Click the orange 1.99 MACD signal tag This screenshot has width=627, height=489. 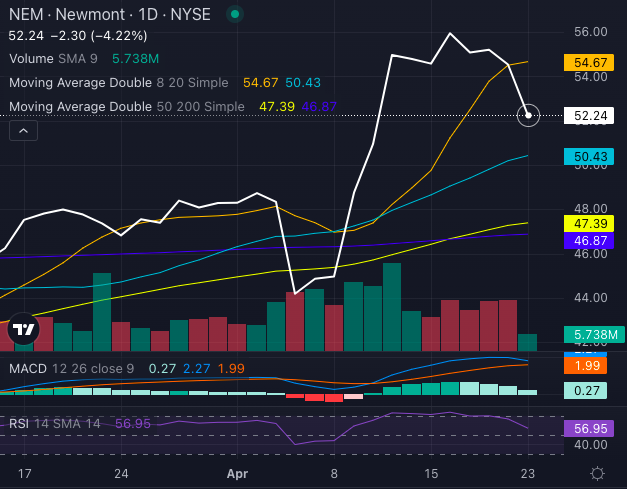(591, 366)
